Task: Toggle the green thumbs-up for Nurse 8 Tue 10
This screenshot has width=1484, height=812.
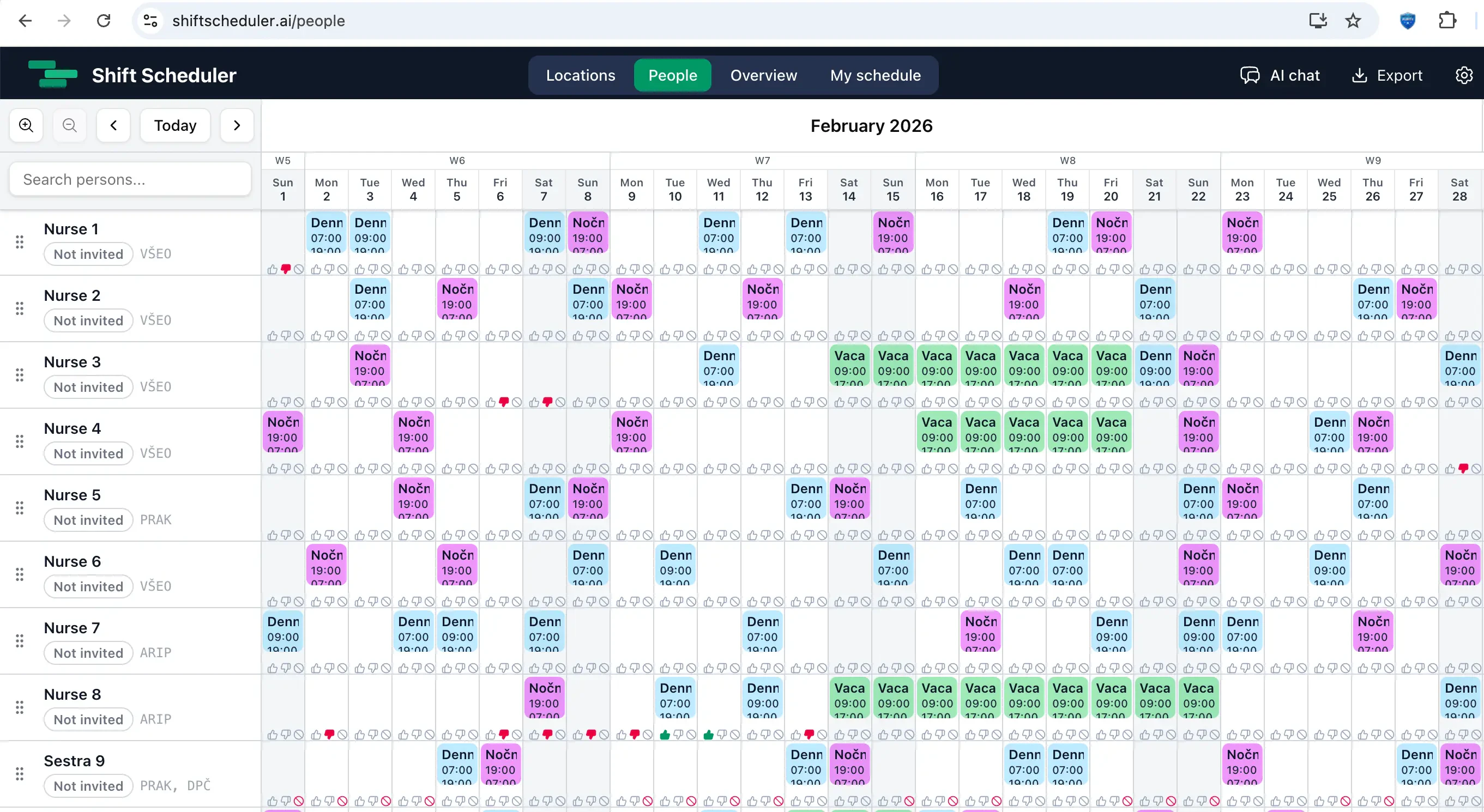Action: tap(665, 735)
